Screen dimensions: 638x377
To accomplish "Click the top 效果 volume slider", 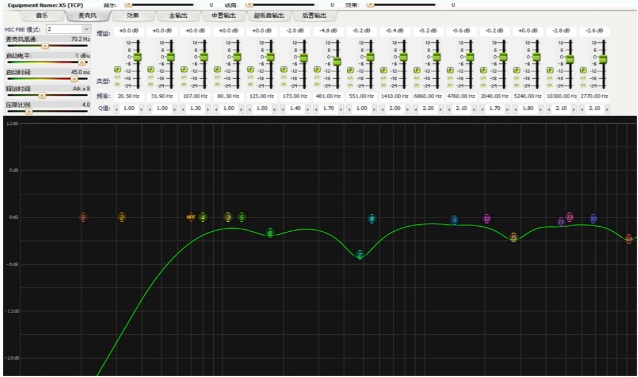I will coord(402,5).
